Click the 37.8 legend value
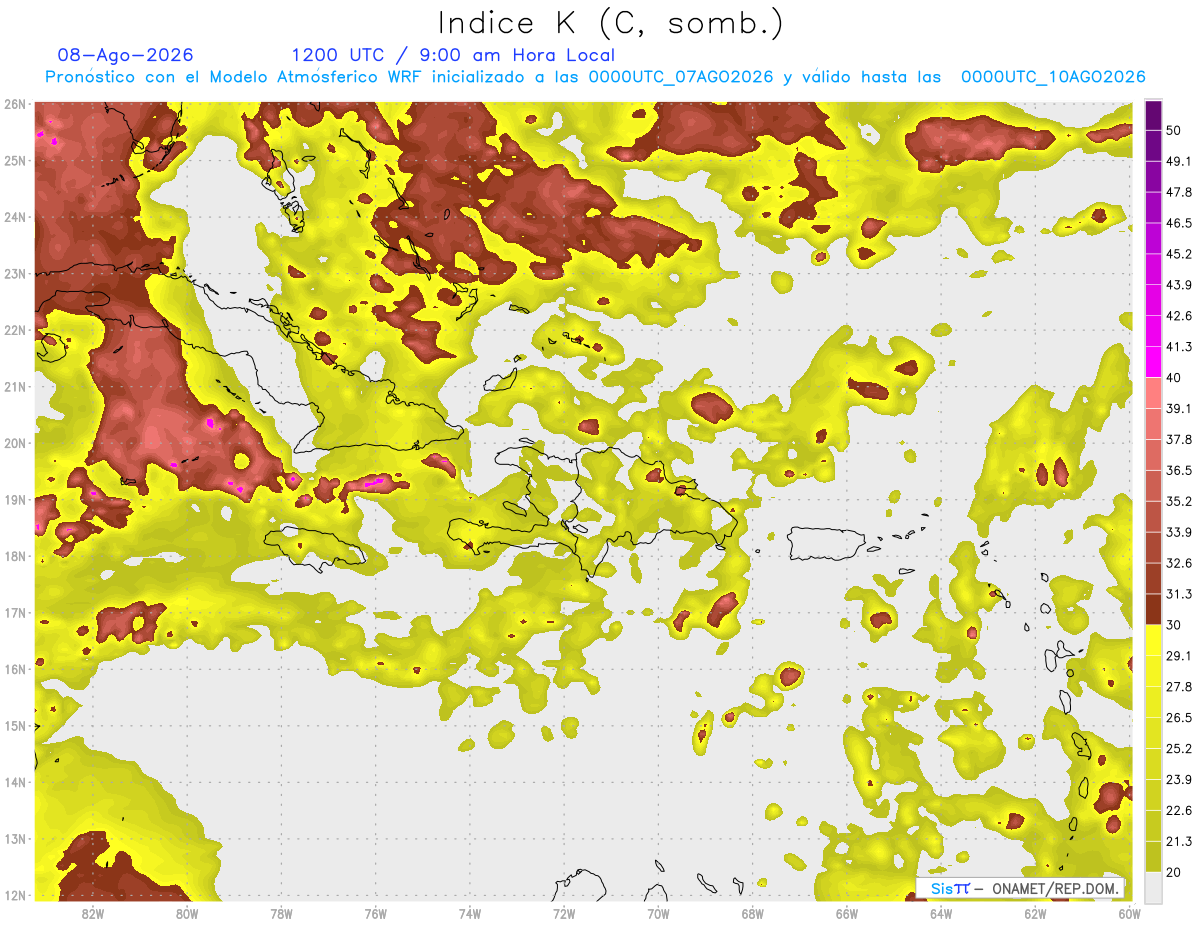The width and height of the screenshot is (1200, 927). click(x=1179, y=439)
